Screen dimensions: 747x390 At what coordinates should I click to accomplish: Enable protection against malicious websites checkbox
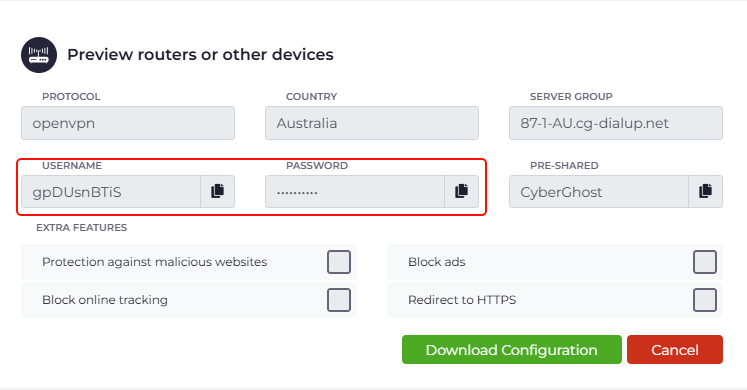339,262
